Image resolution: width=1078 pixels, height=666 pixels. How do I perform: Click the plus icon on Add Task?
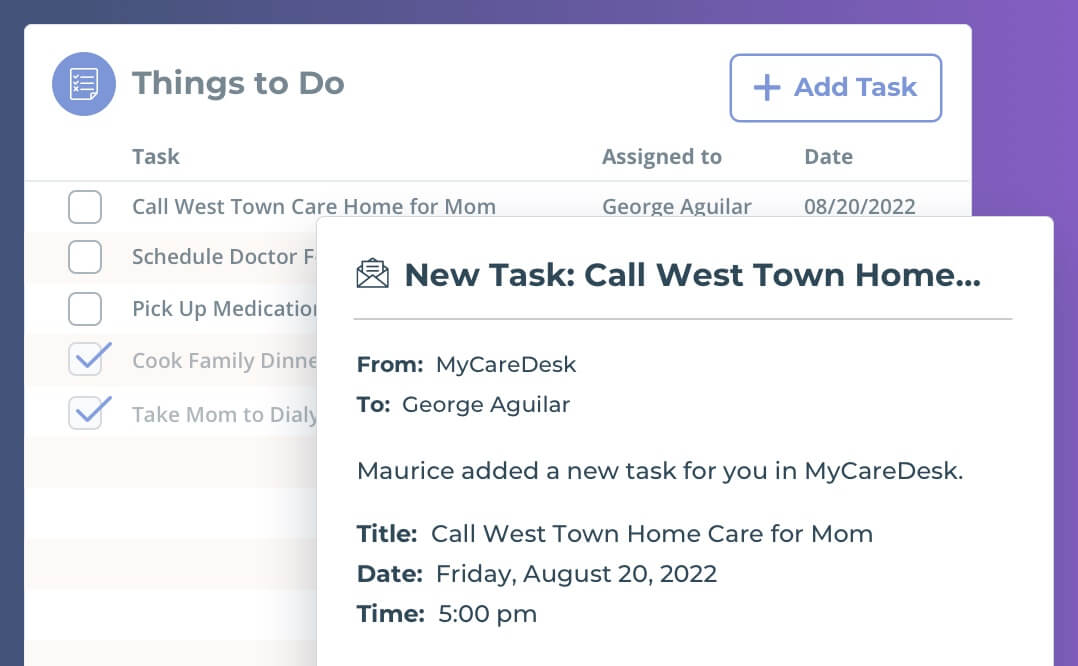pos(766,88)
